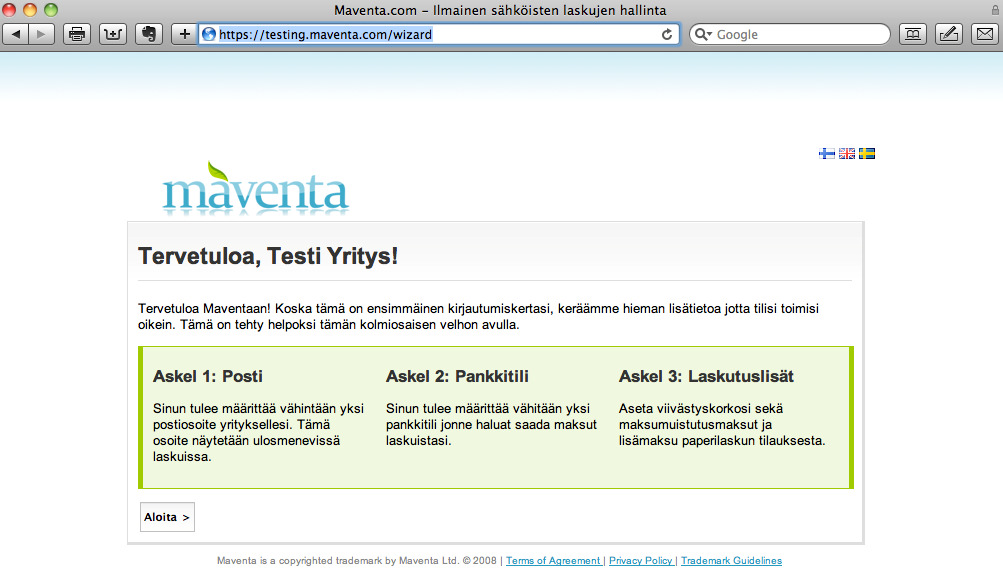Image resolution: width=1003 pixels, height=577 pixels.
Task: Reload the page with the refresh arrow
Action: click(x=667, y=35)
